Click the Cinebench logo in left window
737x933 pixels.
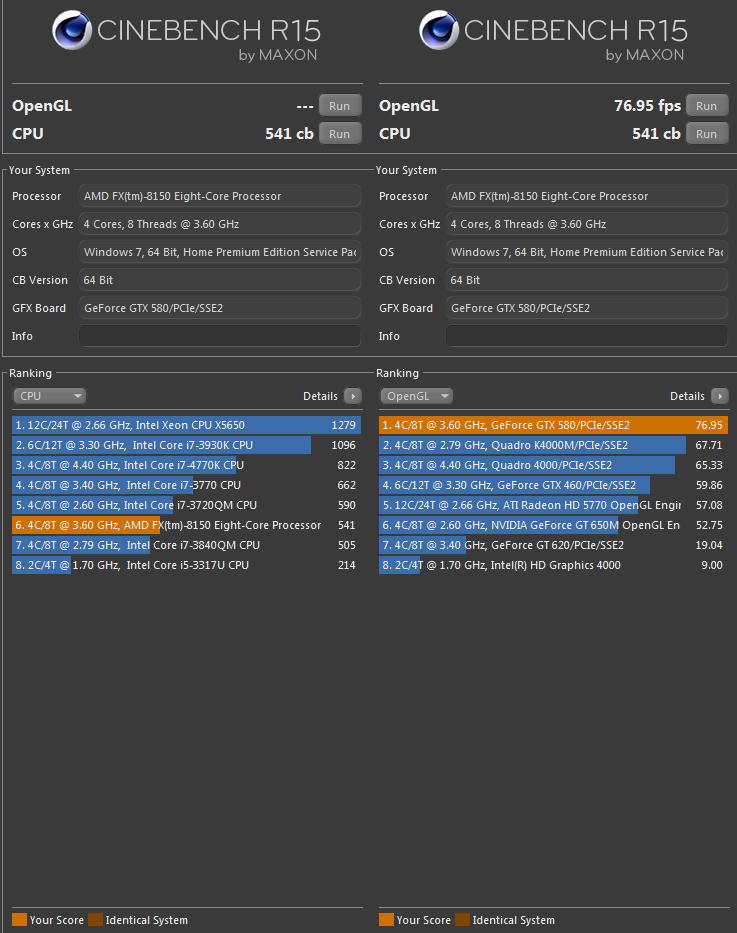tap(72, 30)
